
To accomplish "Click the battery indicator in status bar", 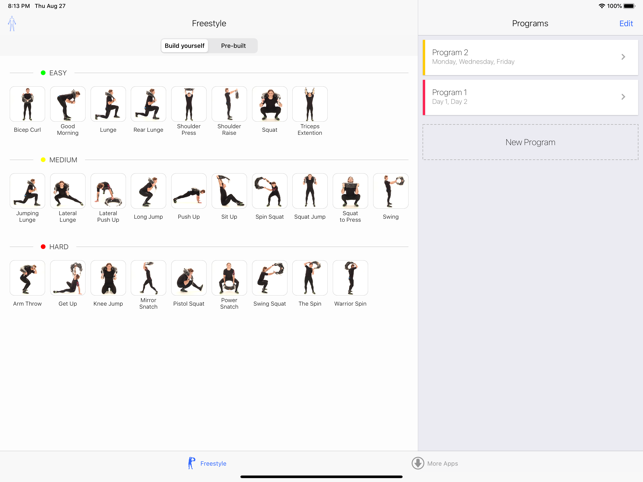I will coord(629,6).
